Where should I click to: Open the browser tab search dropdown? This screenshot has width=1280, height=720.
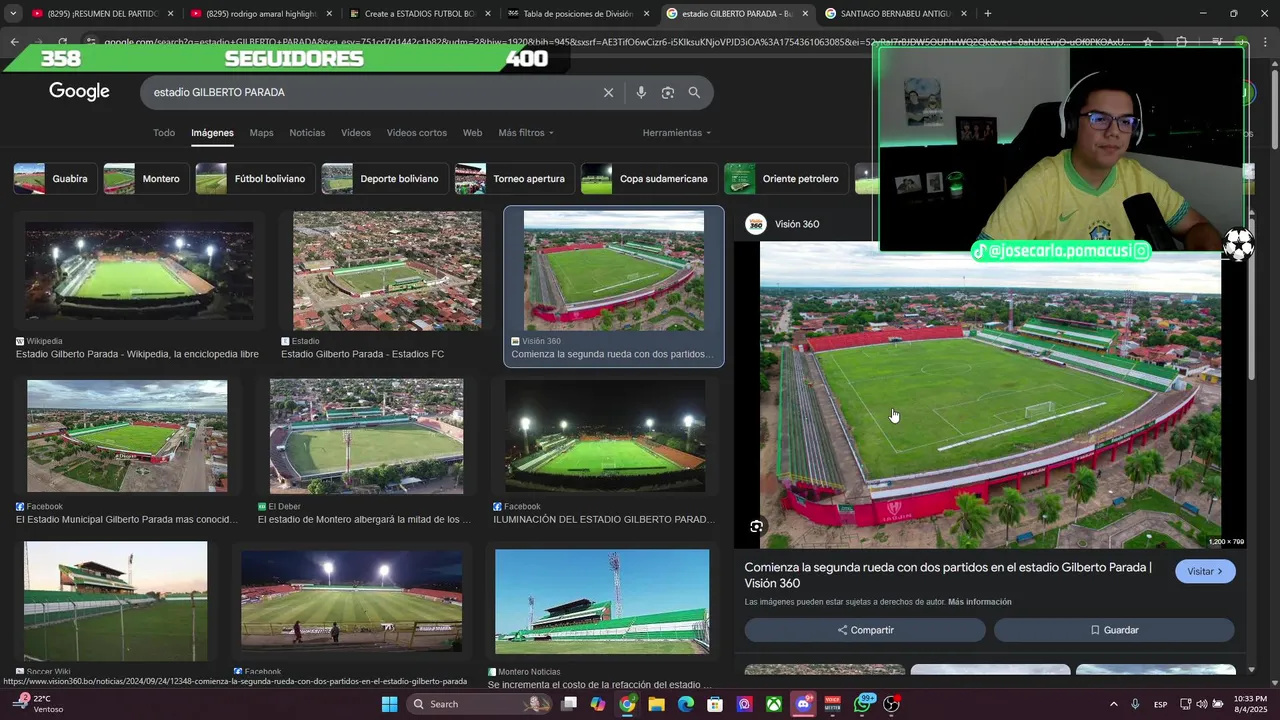[13, 14]
